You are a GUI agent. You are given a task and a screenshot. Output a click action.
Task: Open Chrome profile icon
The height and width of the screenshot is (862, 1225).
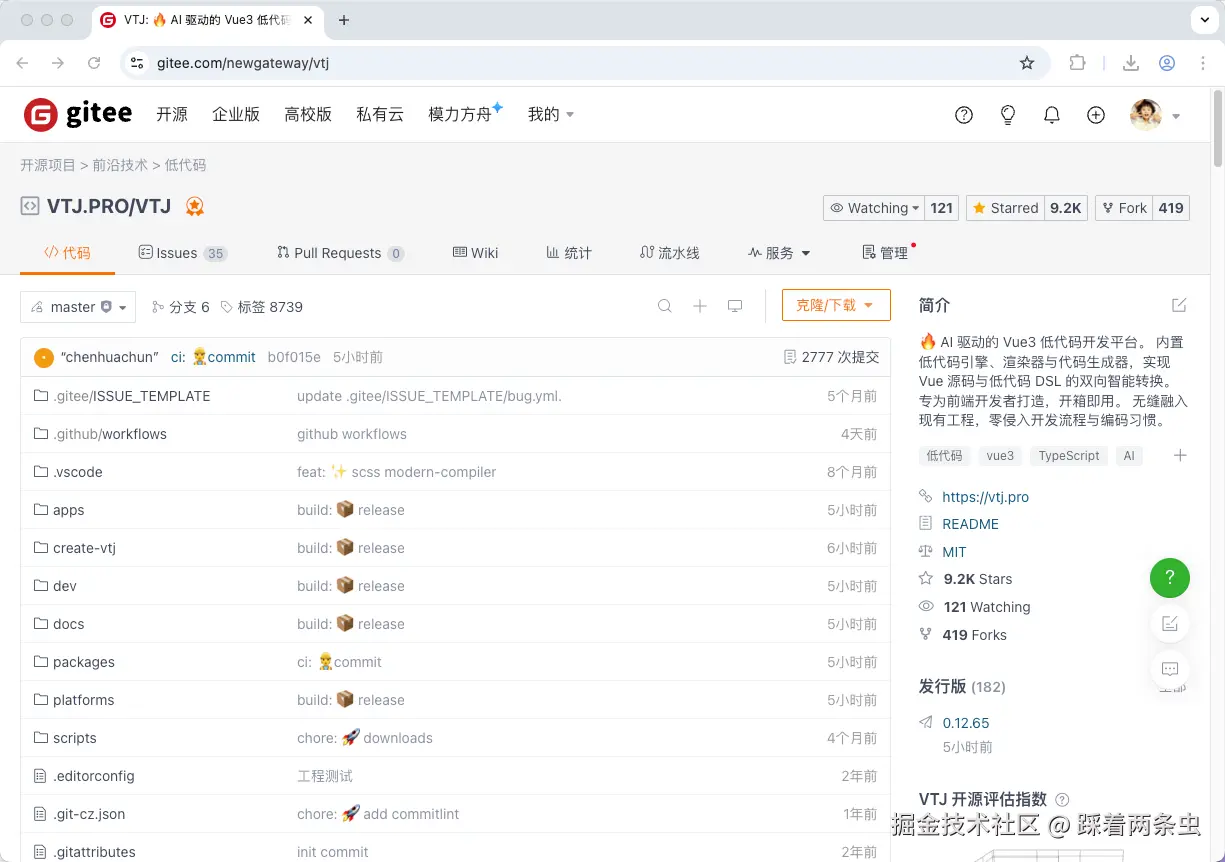1167,63
